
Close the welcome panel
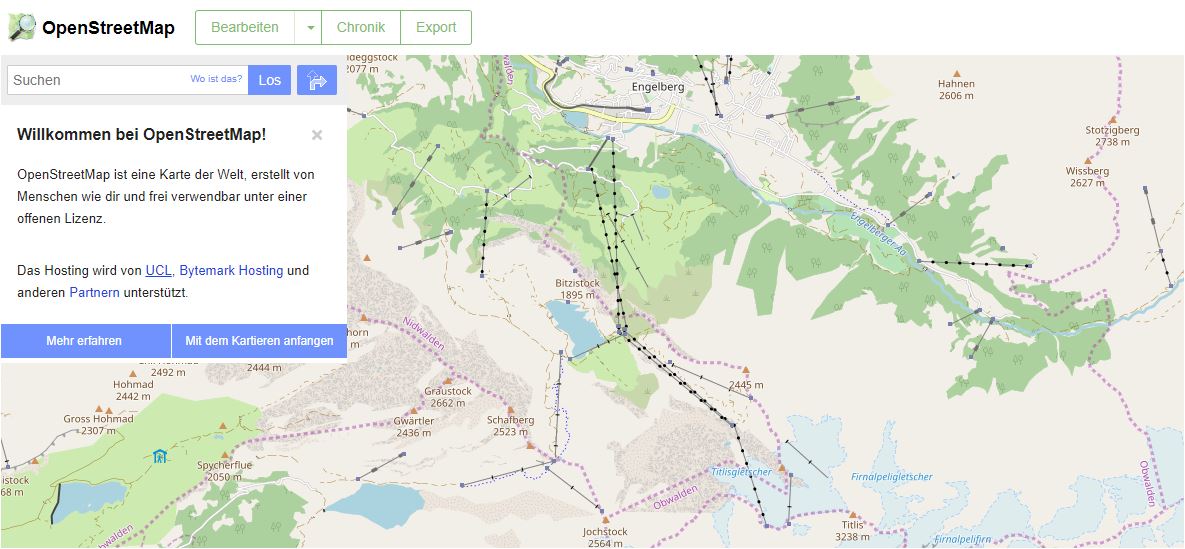point(317,135)
